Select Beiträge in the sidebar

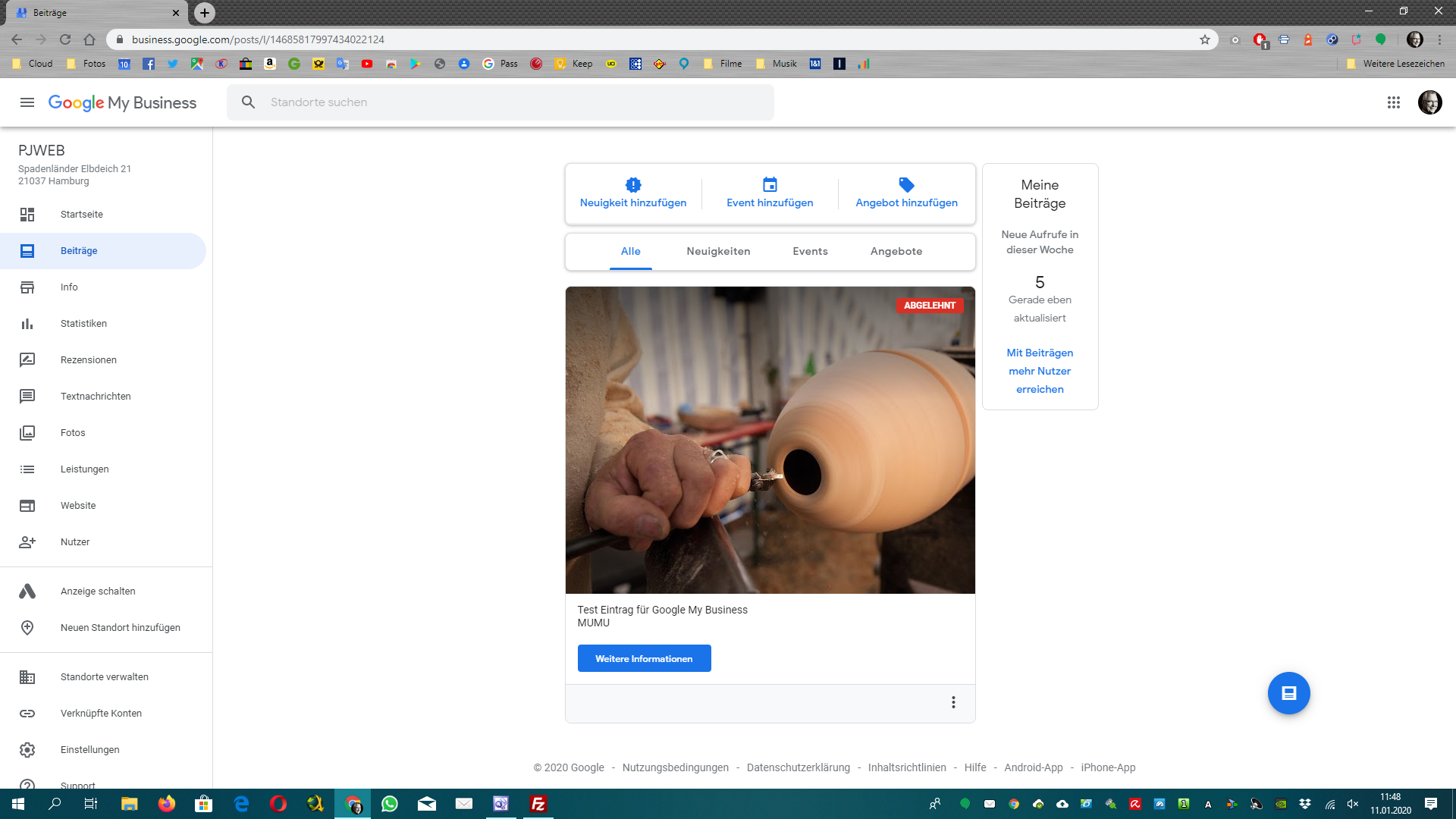[103, 251]
